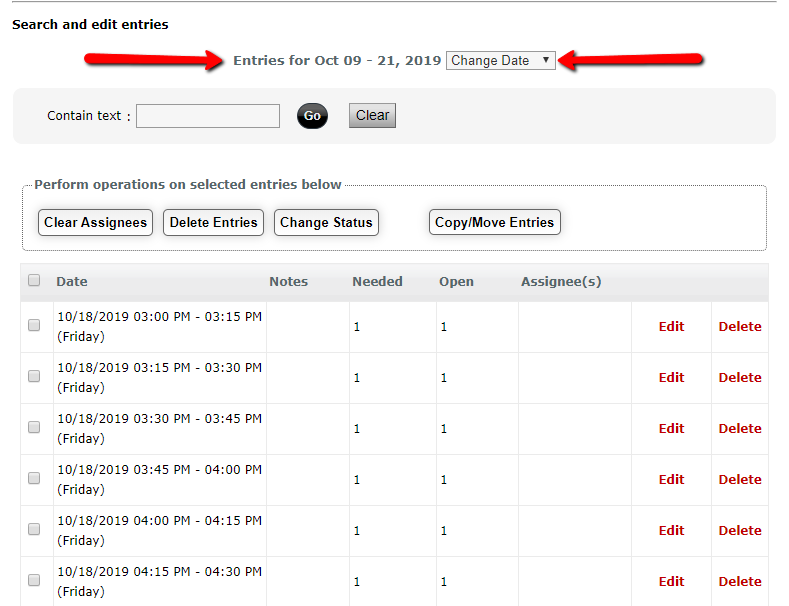Check the 04:00 PM - 04:15 PM entry checkbox
The width and height of the screenshot is (789, 606).
(x=34, y=529)
